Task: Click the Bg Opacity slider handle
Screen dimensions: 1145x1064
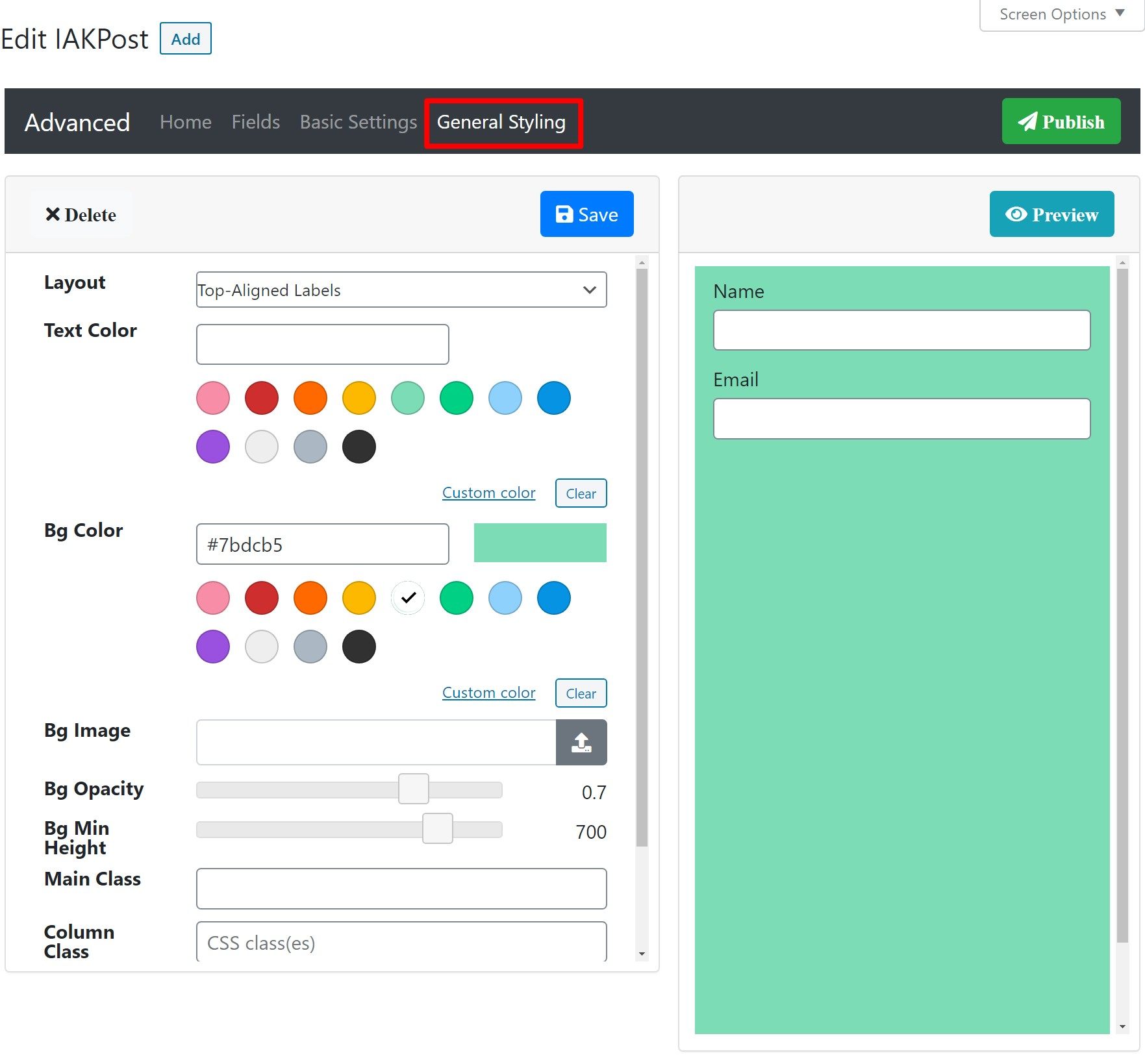Action: pyautogui.click(x=414, y=789)
